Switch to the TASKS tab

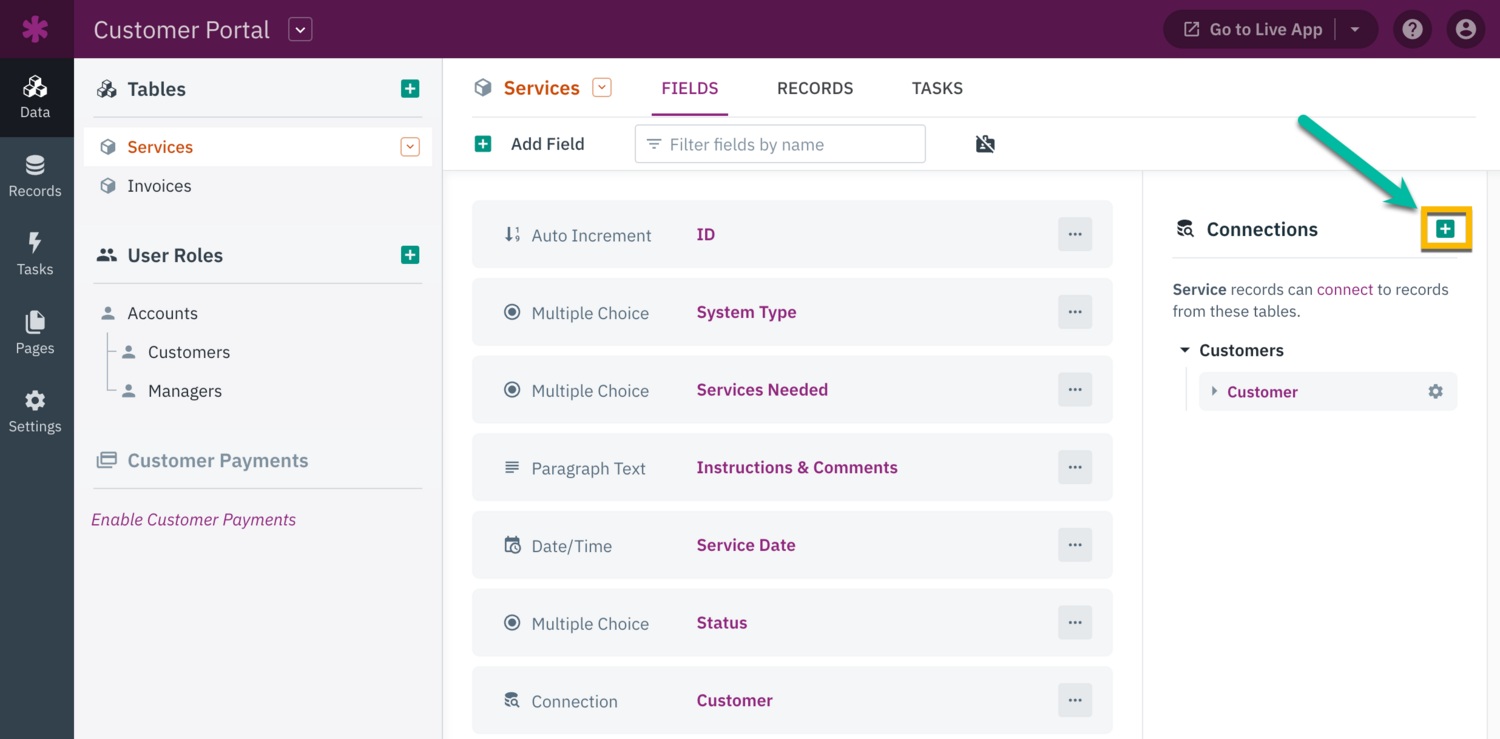point(937,88)
